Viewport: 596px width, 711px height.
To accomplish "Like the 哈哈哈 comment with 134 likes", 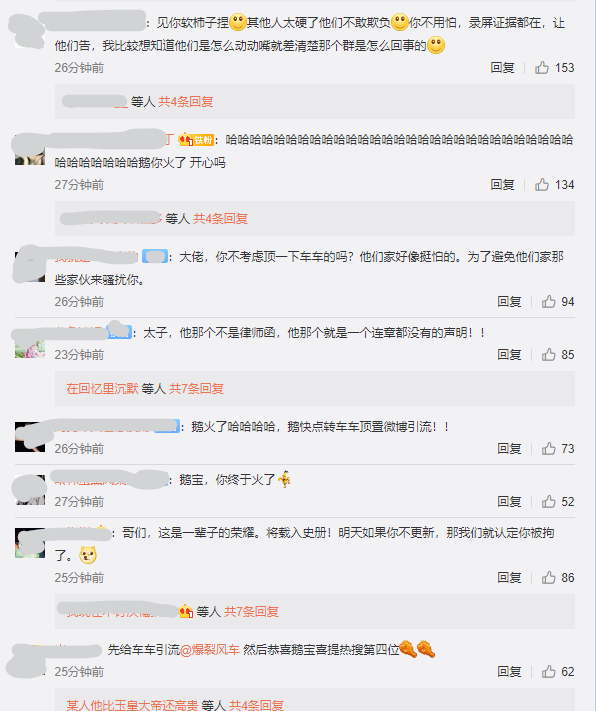I will tap(542, 185).
